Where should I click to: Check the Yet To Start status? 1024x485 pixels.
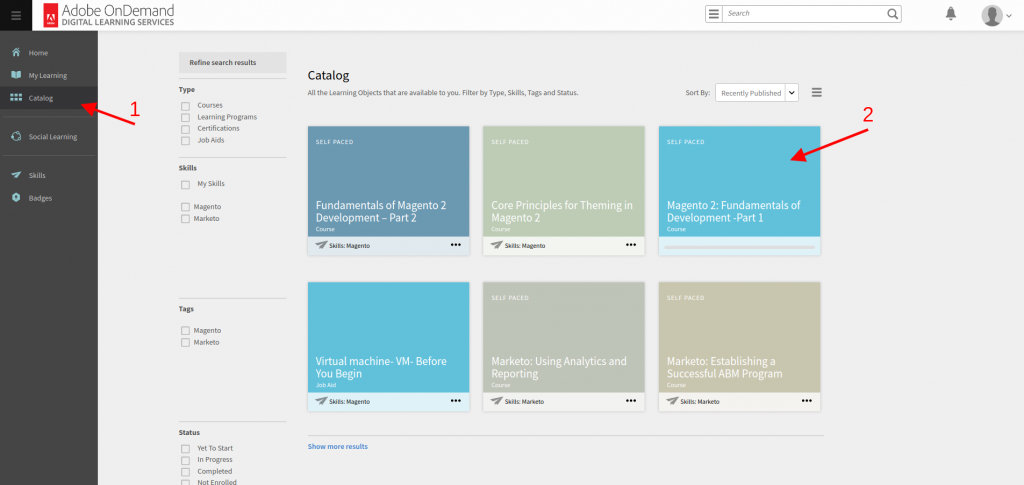coord(185,449)
